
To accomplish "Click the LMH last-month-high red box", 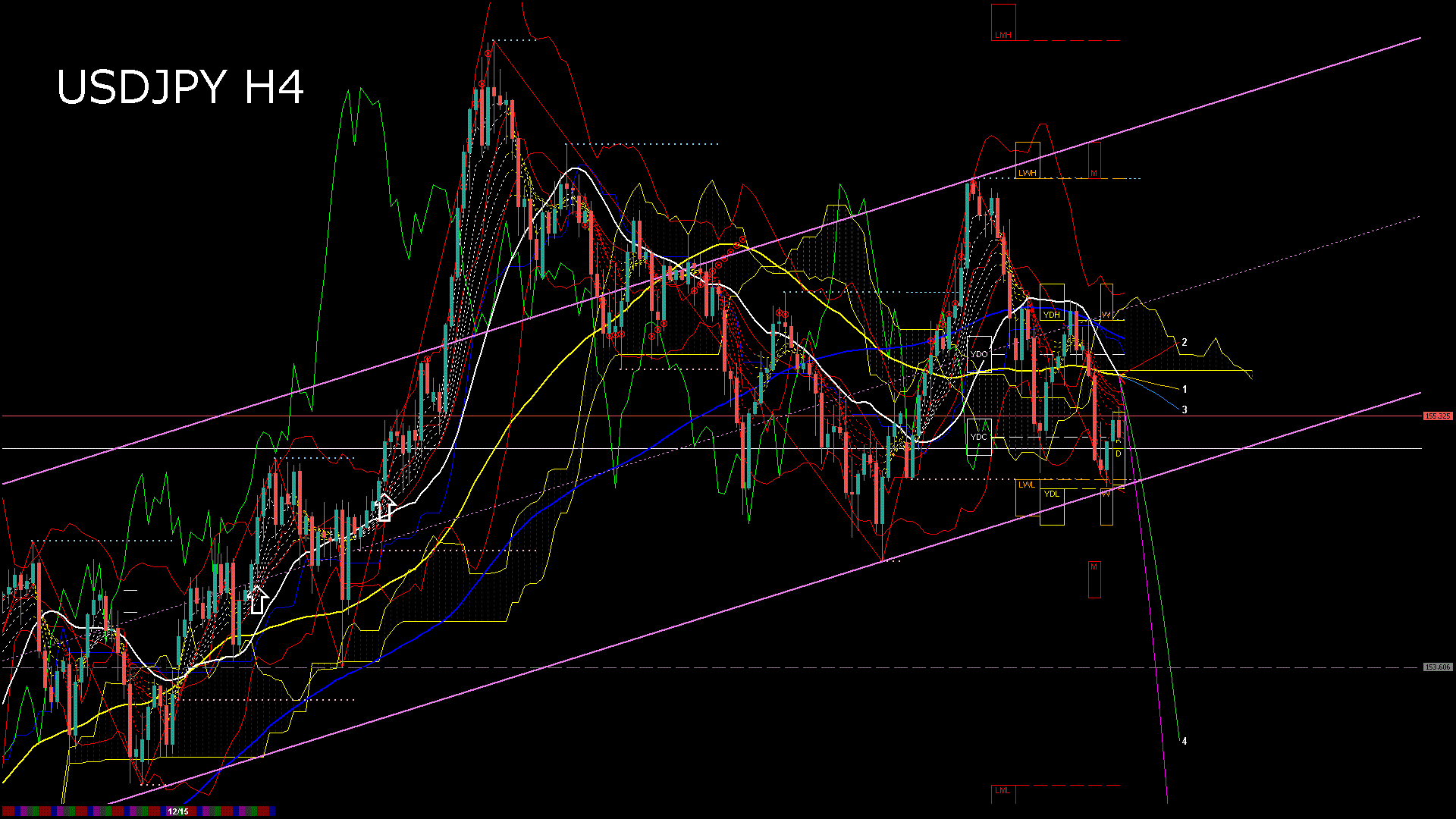I will coord(1003,33).
